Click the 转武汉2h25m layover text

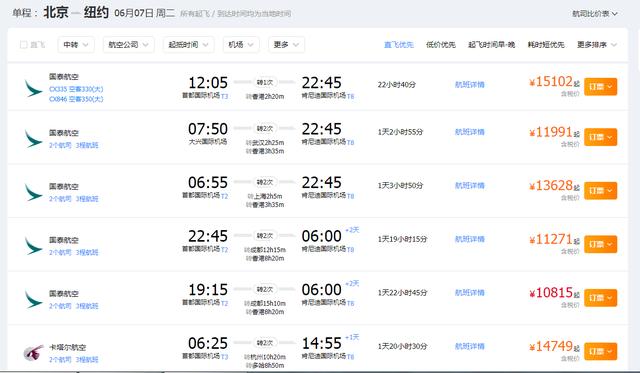pyautogui.click(x=265, y=142)
